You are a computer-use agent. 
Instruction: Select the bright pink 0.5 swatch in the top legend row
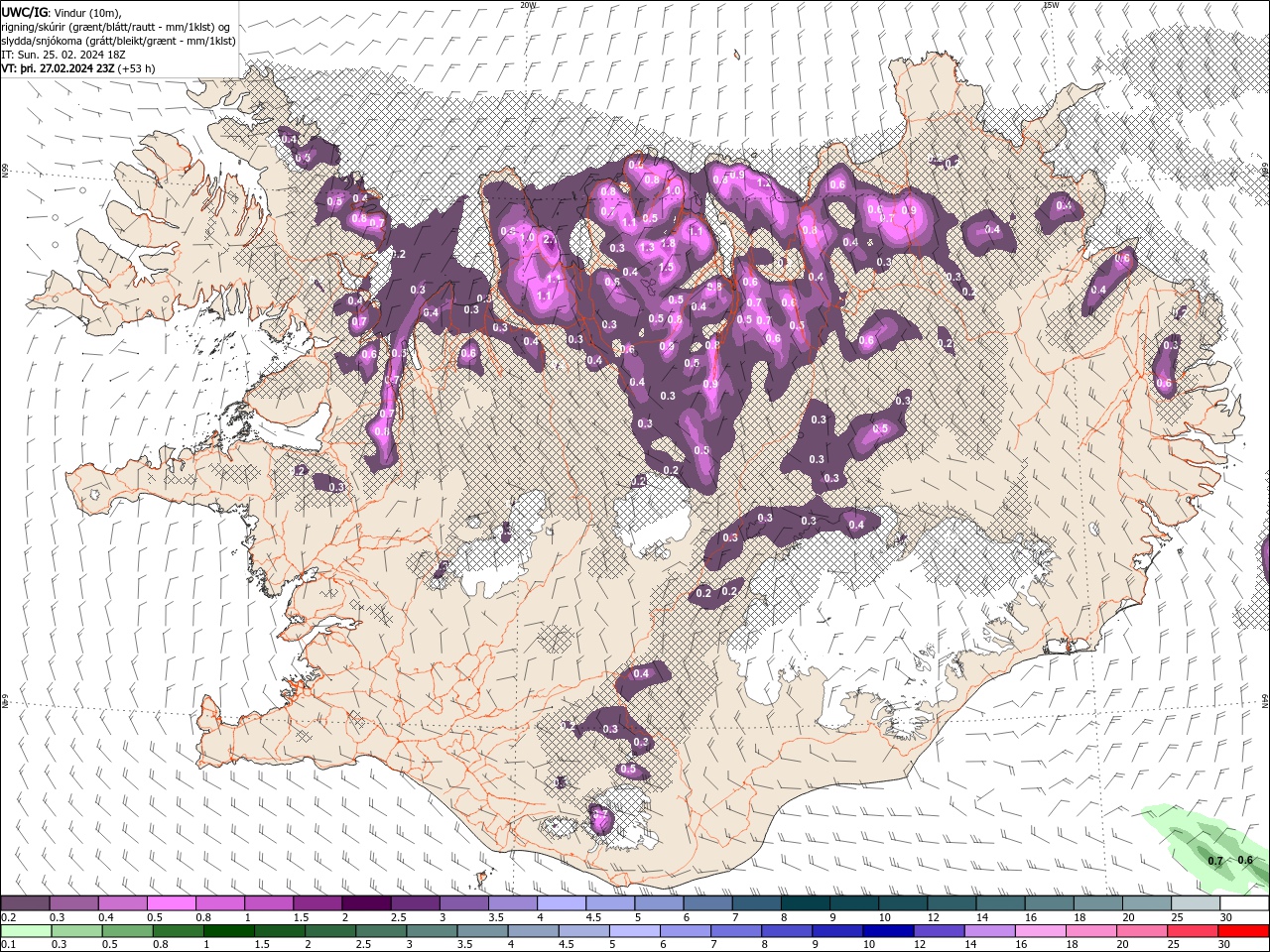tap(171, 903)
